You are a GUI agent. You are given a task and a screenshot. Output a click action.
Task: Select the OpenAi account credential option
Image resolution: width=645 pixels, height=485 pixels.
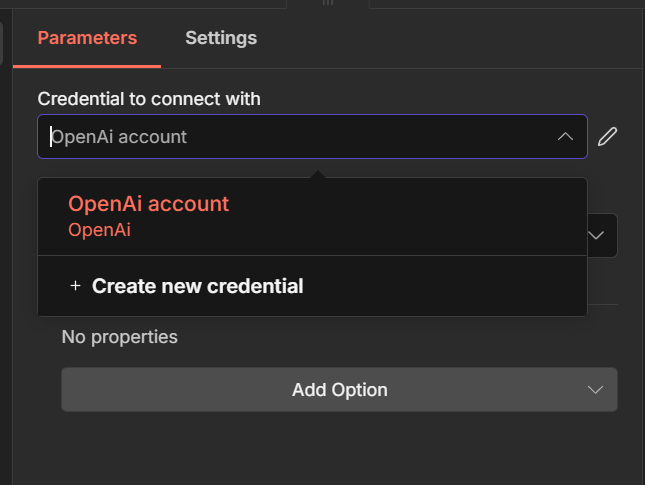click(148, 204)
